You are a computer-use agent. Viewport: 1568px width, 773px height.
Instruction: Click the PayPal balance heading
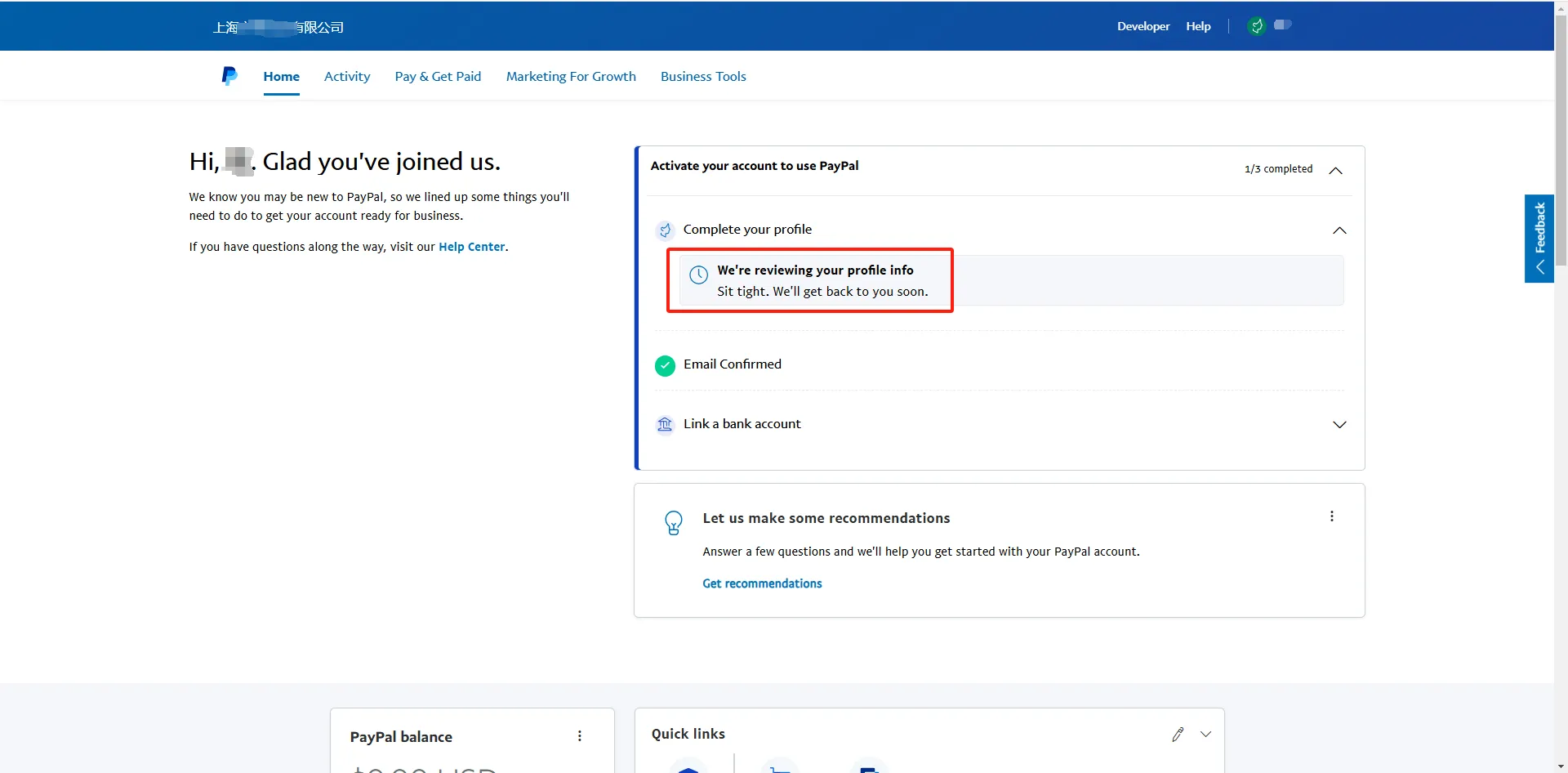coord(401,737)
